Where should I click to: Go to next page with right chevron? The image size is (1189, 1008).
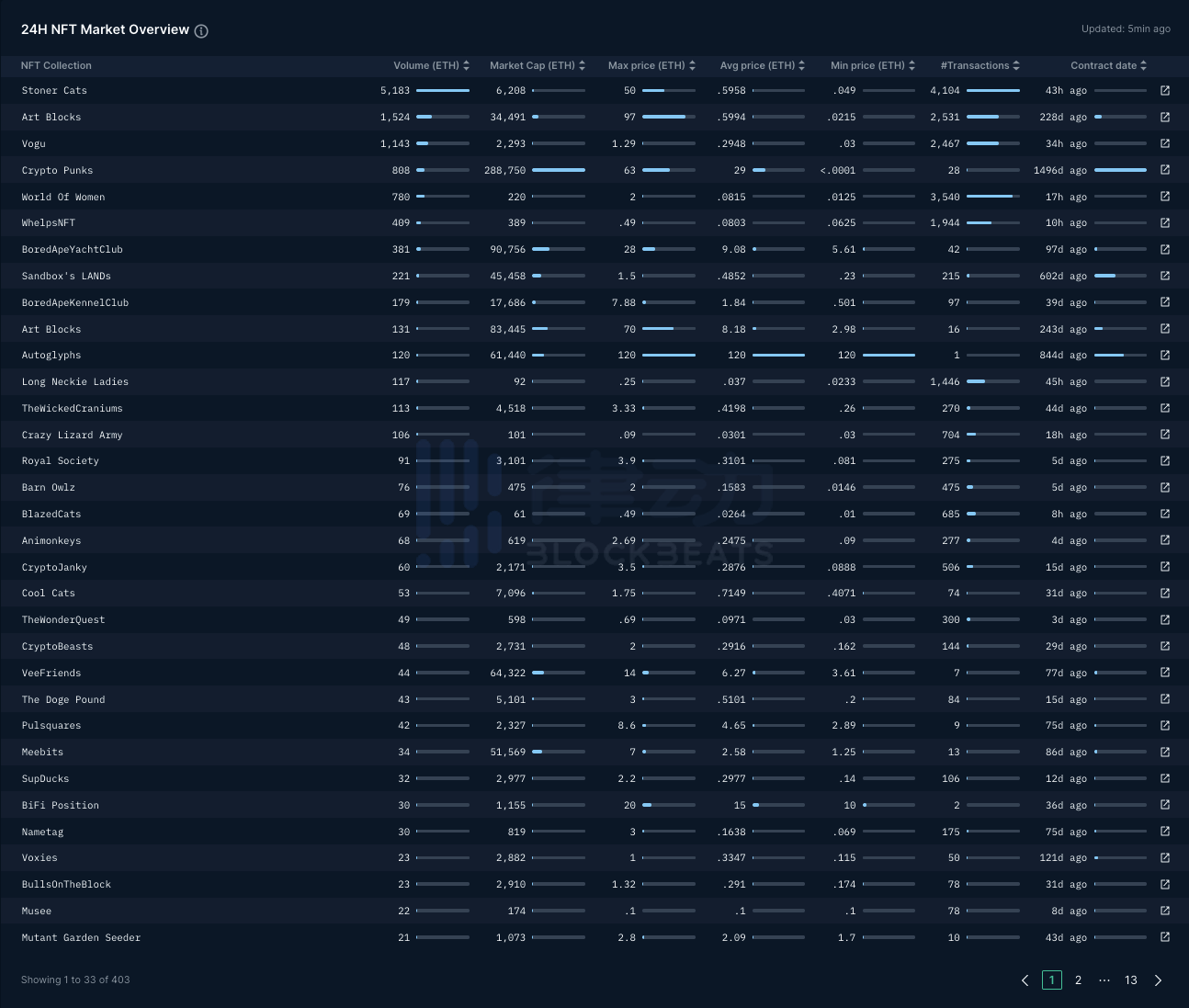pyautogui.click(x=1158, y=980)
